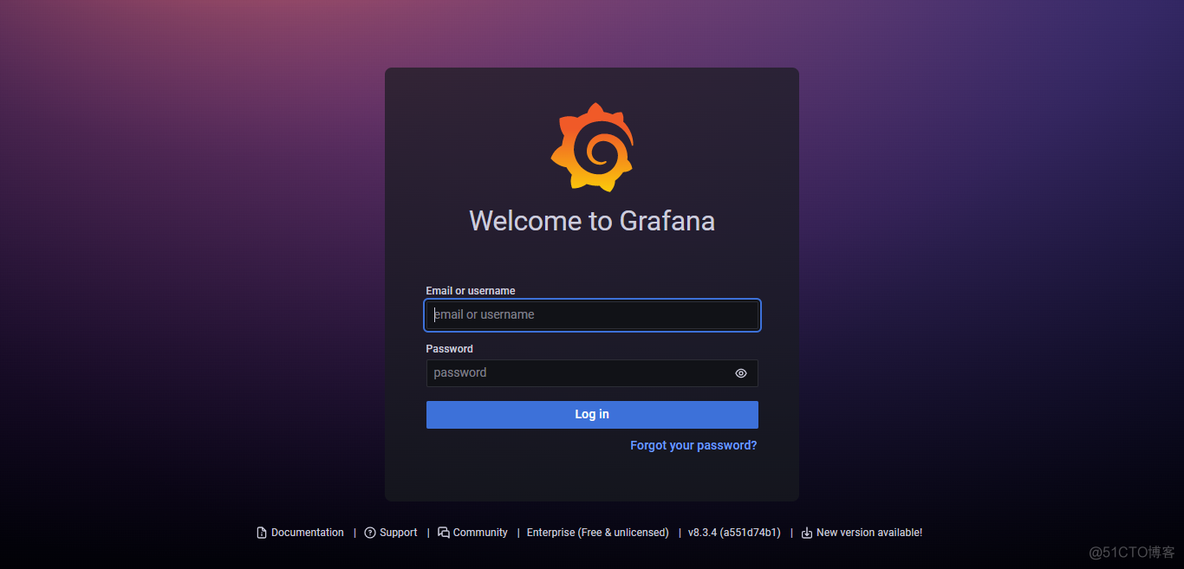Toggle password visibility eye icon
The width and height of the screenshot is (1184, 569).
coord(741,373)
